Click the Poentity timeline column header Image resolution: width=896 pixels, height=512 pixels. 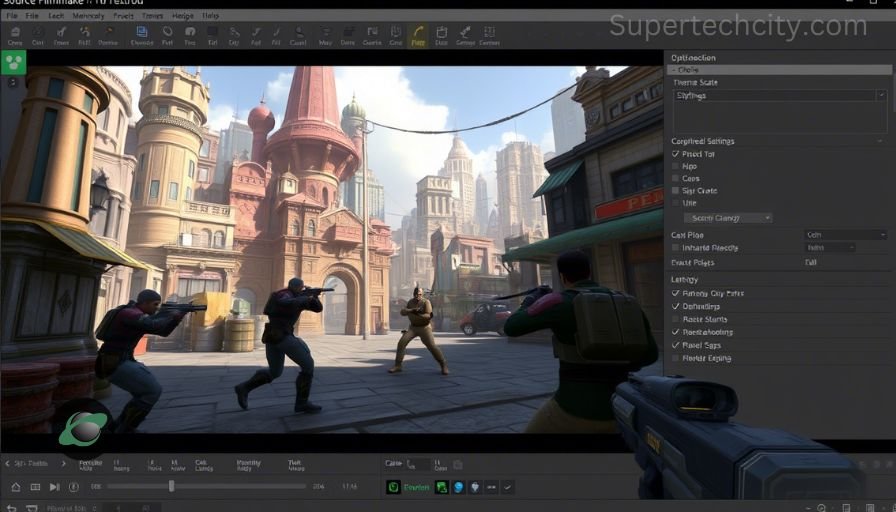[x=249, y=465]
